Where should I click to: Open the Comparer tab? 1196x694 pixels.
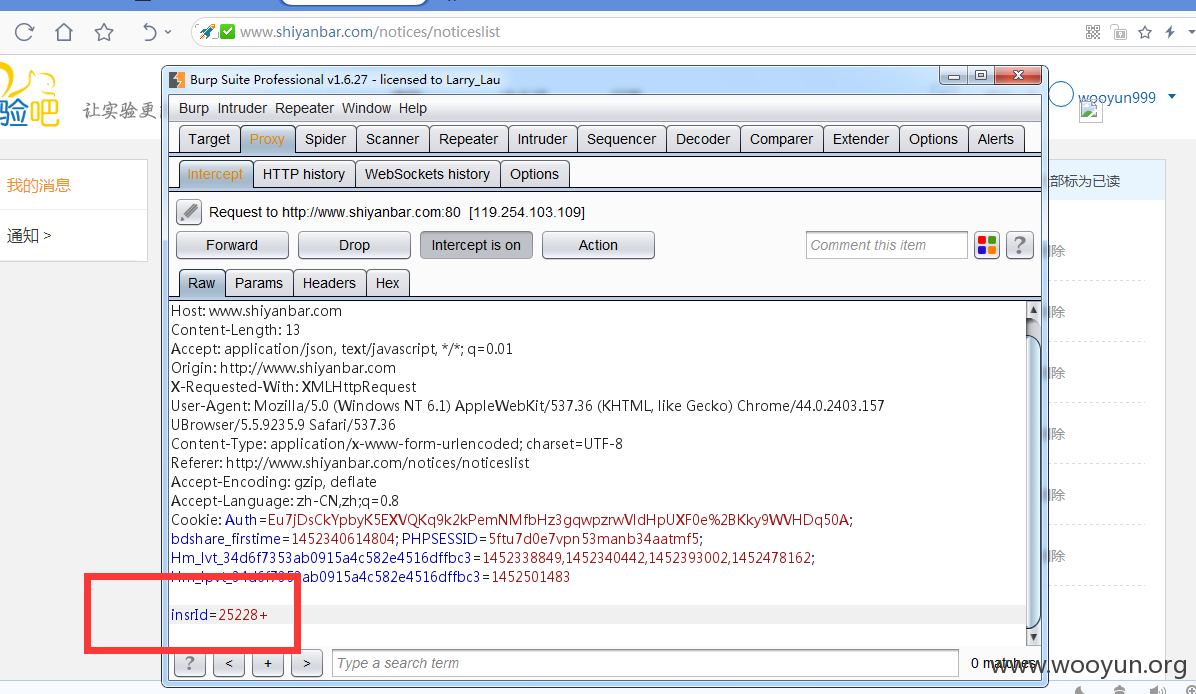(x=782, y=140)
